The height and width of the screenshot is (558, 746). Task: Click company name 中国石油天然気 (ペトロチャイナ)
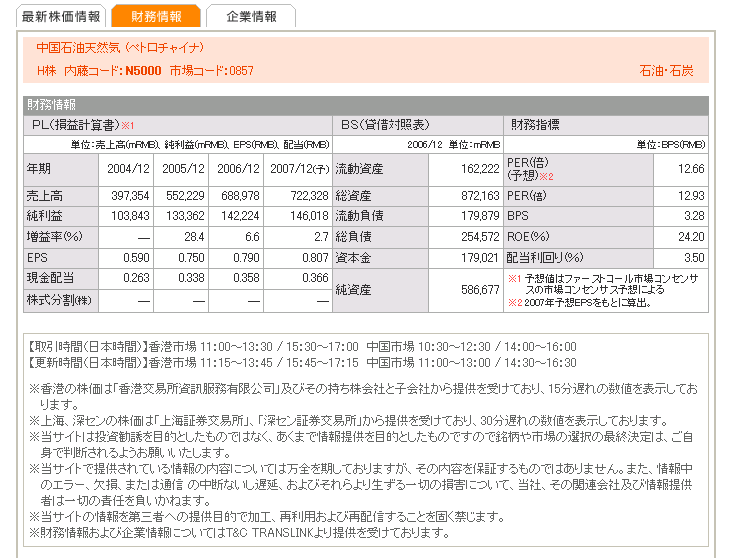[120, 48]
